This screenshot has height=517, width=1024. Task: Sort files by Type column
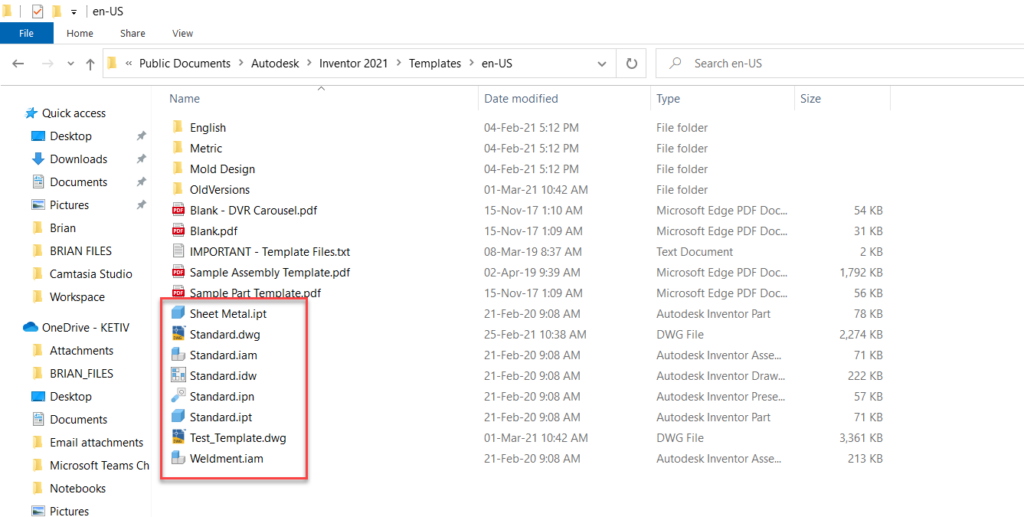coord(668,99)
